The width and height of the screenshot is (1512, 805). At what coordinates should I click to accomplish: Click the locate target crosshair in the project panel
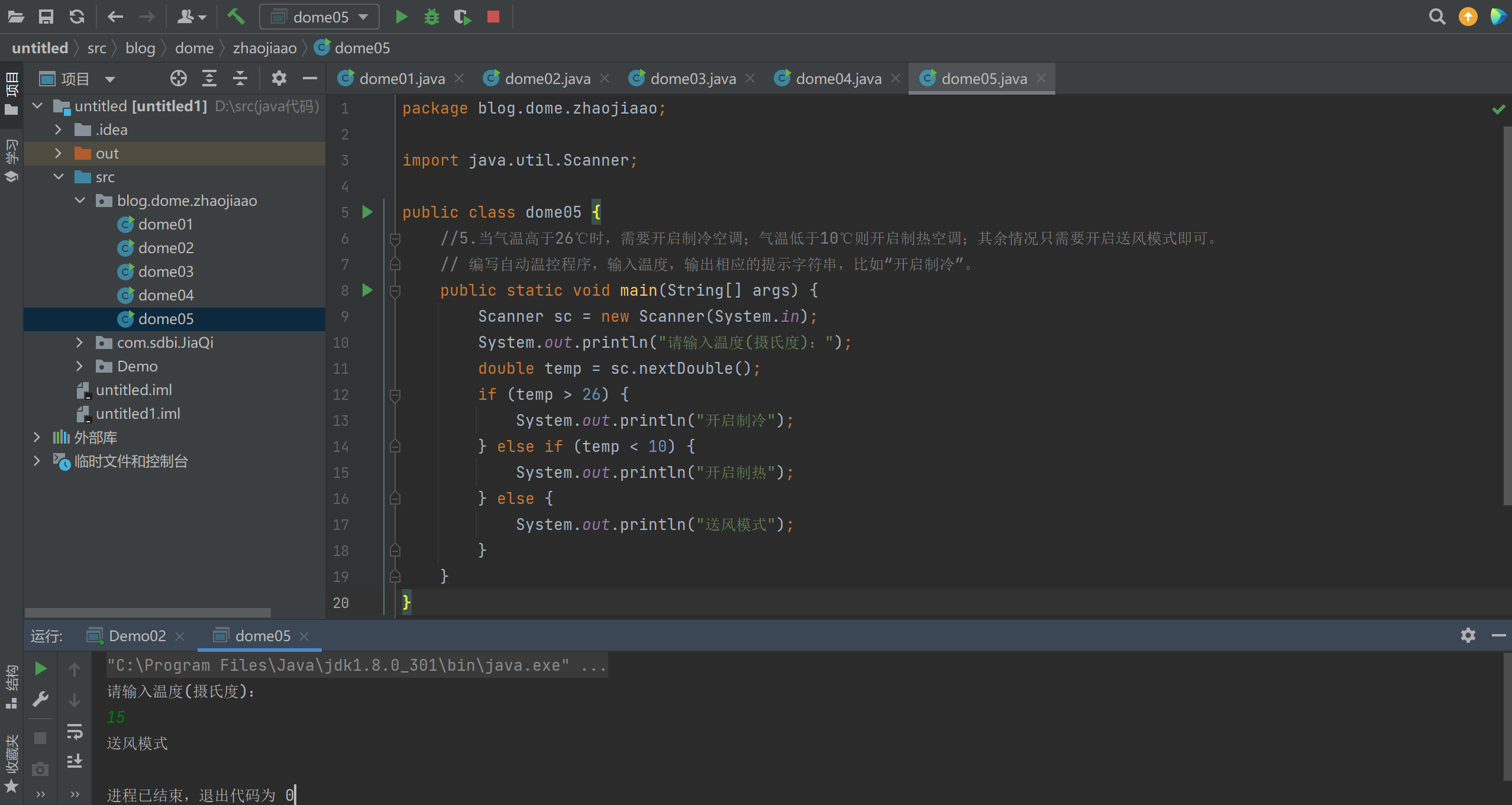[178, 78]
